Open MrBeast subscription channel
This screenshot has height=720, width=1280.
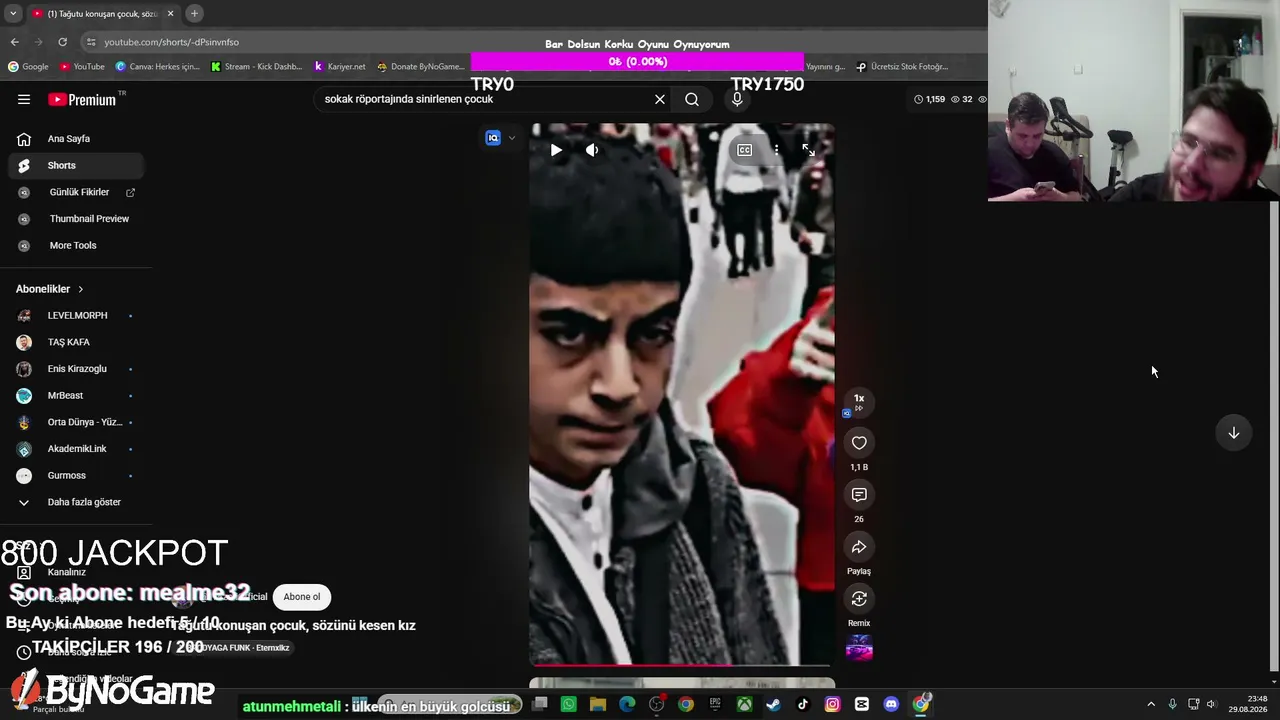[76, 395]
